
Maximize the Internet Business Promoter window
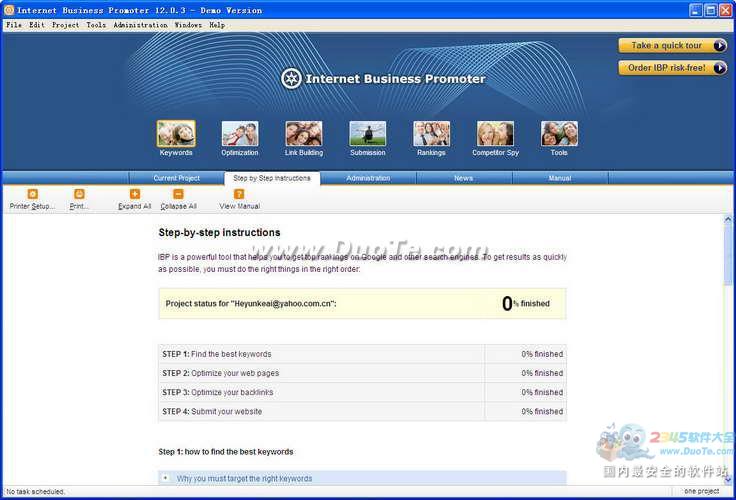pyautogui.click(x=711, y=10)
